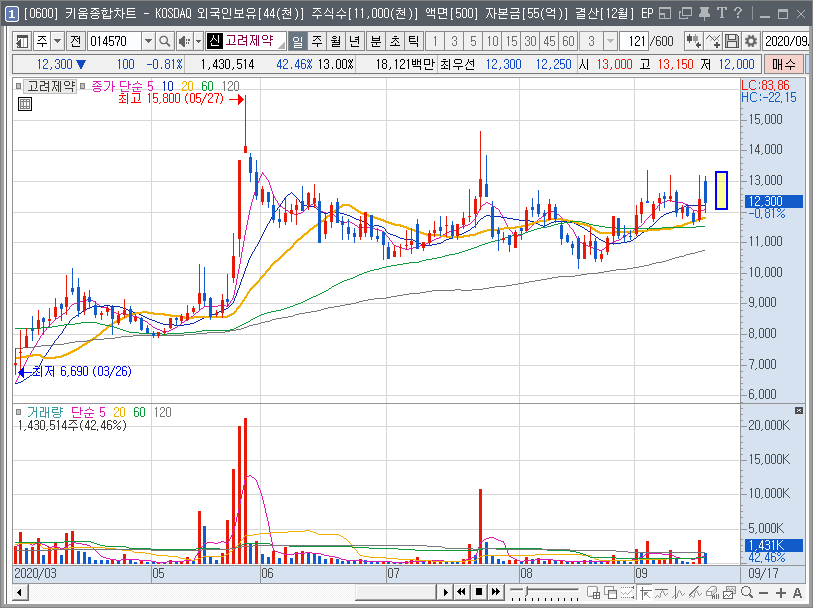Open the interval value 3 dropdown arrow

pyautogui.click(x=611, y=40)
